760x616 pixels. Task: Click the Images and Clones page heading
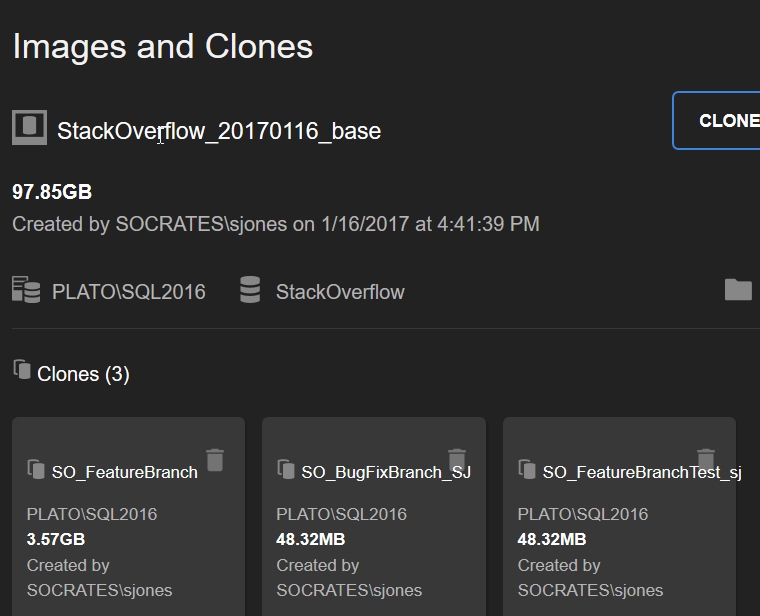(x=163, y=47)
